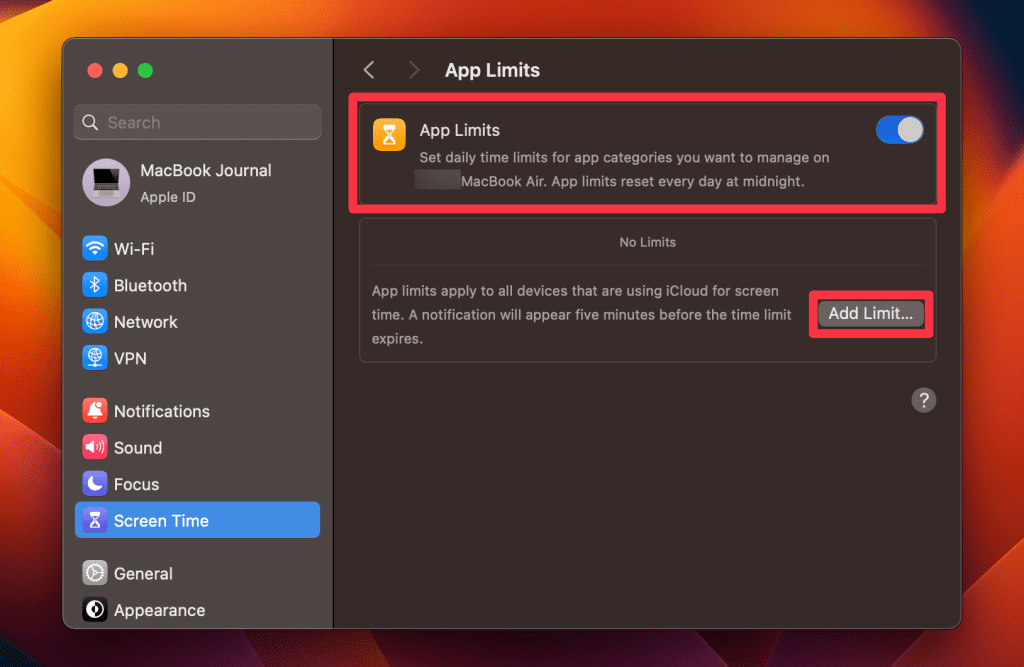Open Network settings globe icon
This screenshot has height=667, width=1024.
pyautogui.click(x=95, y=322)
